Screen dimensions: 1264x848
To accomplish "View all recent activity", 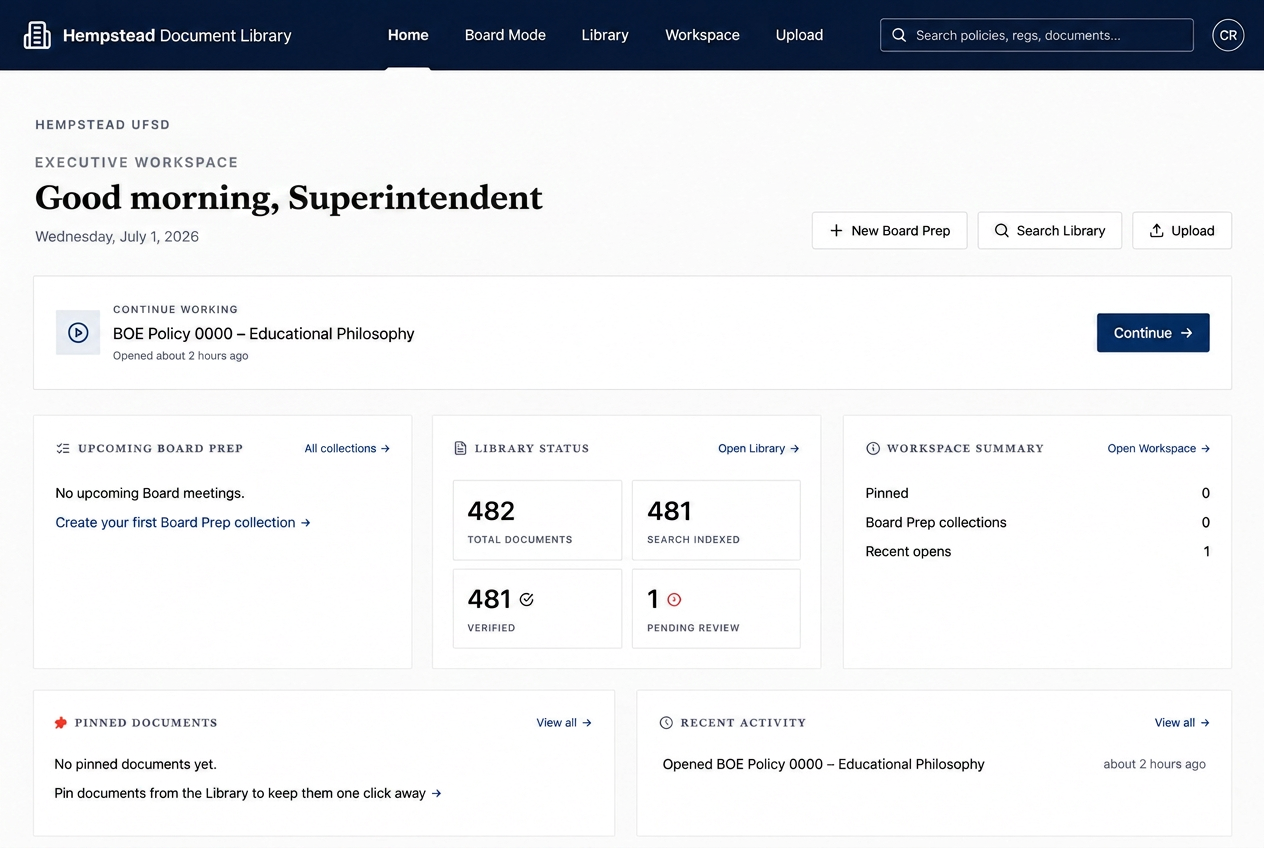I will click(x=1182, y=722).
